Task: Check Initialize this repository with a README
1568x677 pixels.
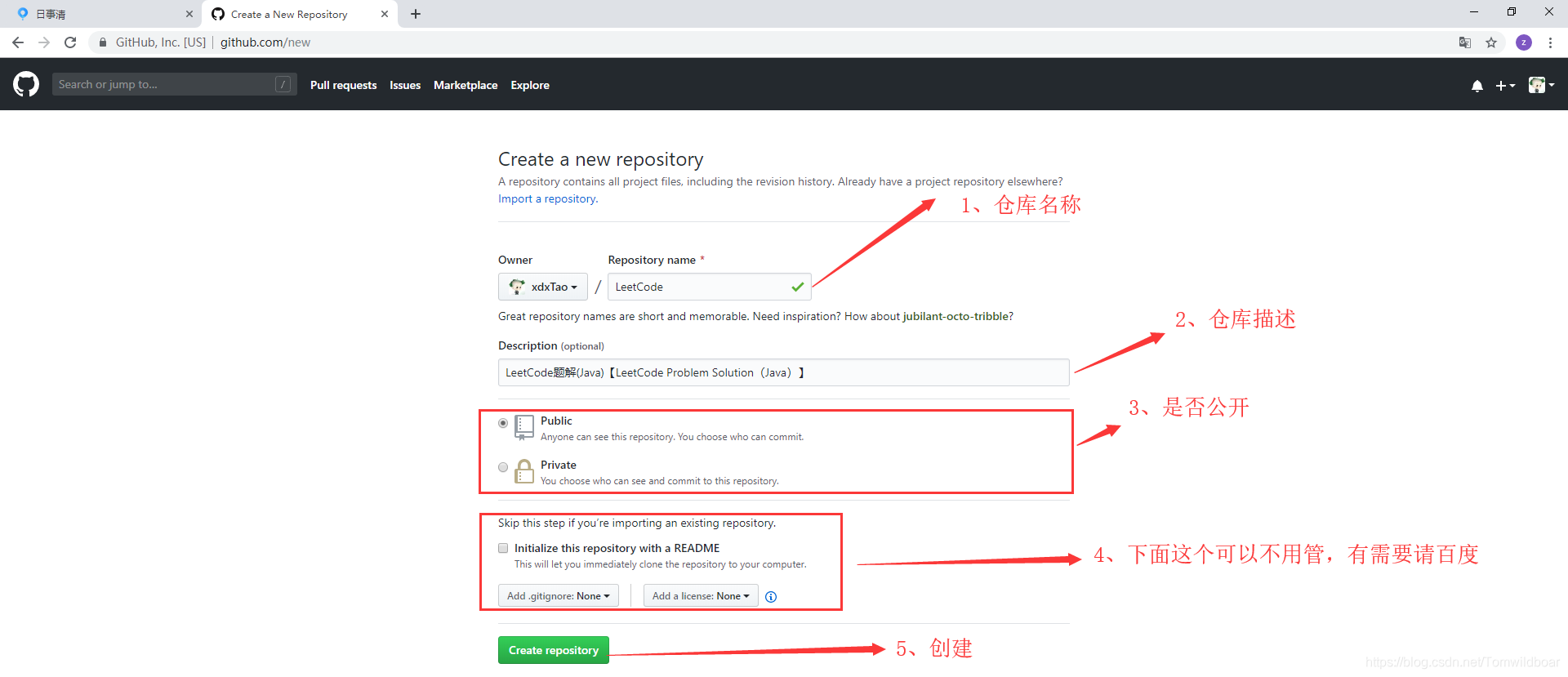Action: pyautogui.click(x=503, y=548)
